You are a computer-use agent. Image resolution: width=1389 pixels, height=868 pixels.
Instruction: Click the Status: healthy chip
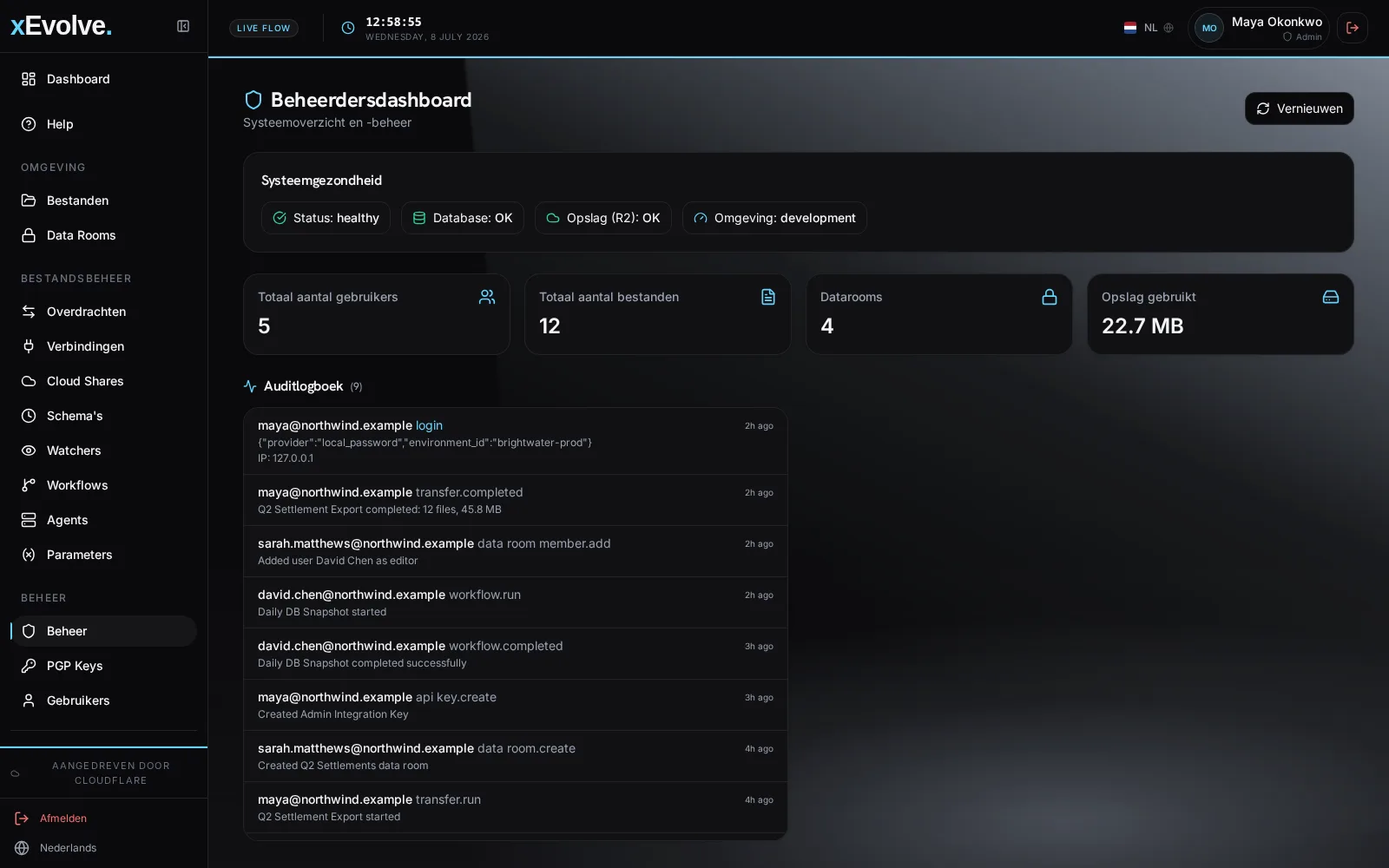[x=326, y=218]
